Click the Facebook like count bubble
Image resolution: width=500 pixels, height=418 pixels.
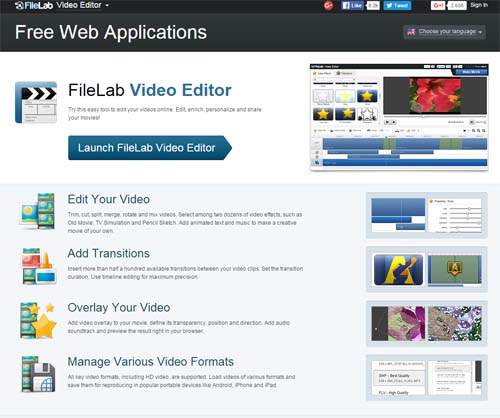coord(373,5)
